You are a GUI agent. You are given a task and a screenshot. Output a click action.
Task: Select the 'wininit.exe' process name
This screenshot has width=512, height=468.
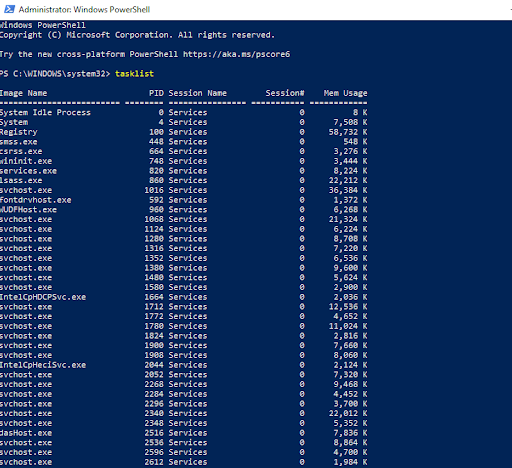[26, 161]
